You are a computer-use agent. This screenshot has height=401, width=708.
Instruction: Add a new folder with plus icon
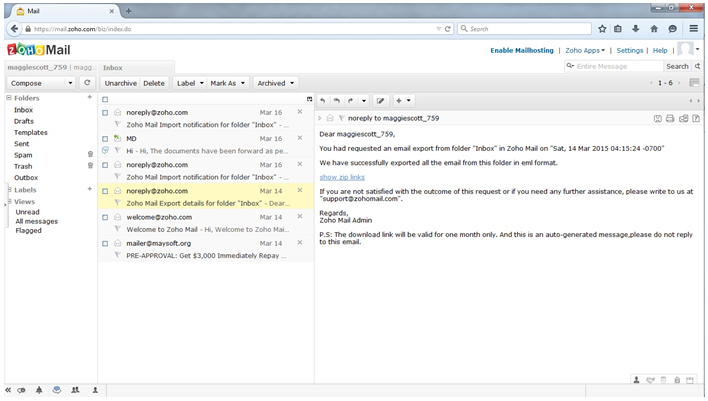(89, 97)
